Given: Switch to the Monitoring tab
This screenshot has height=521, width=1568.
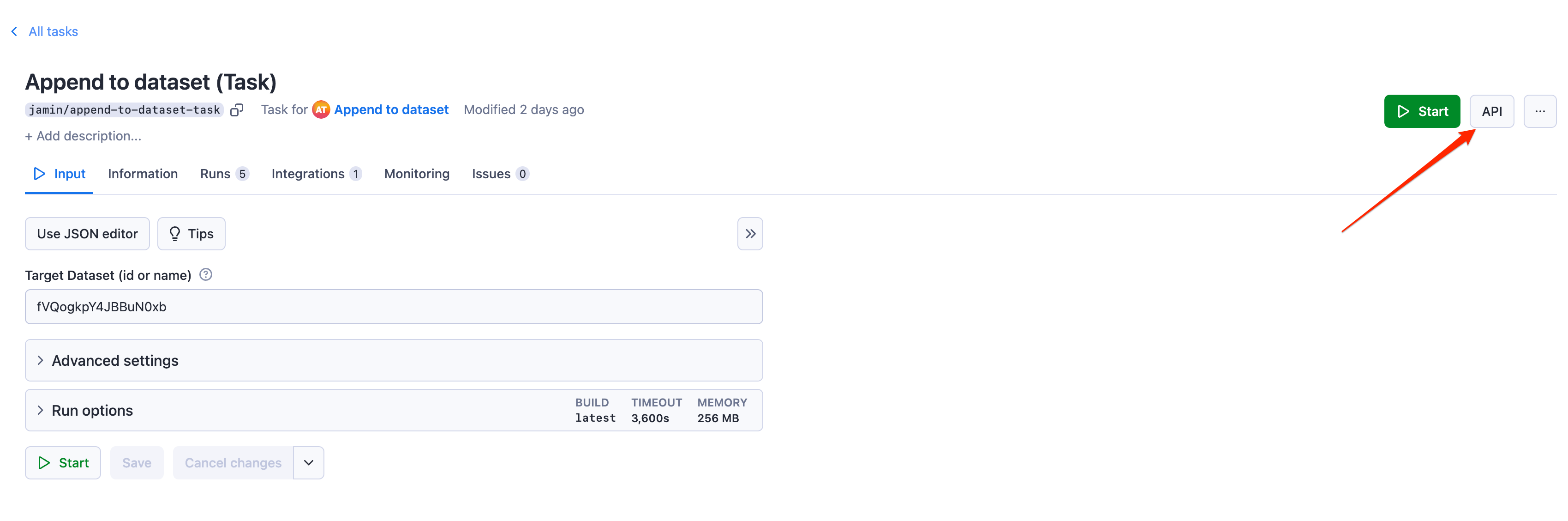Looking at the screenshot, I should click(417, 173).
